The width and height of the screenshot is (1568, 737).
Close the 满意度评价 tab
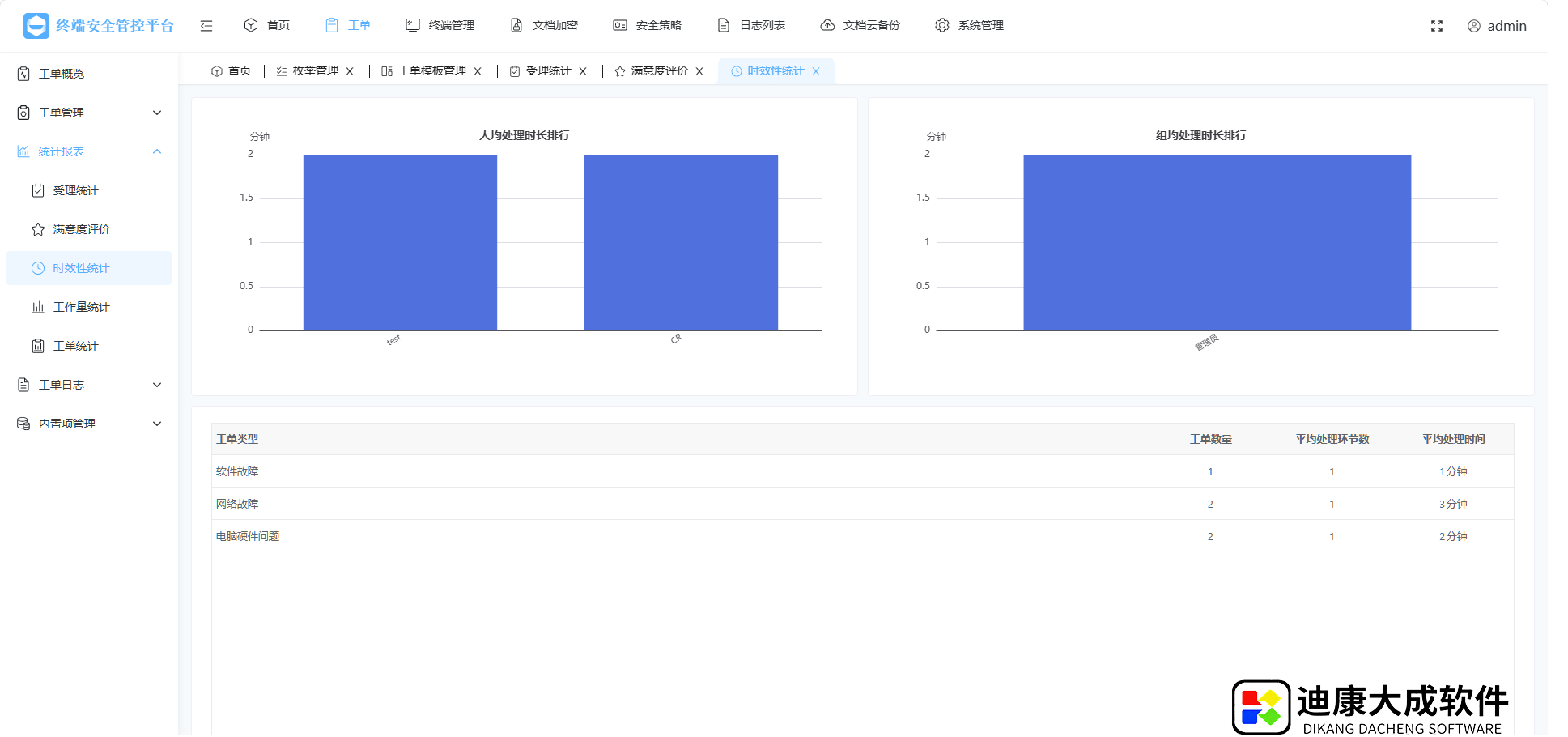coord(699,71)
